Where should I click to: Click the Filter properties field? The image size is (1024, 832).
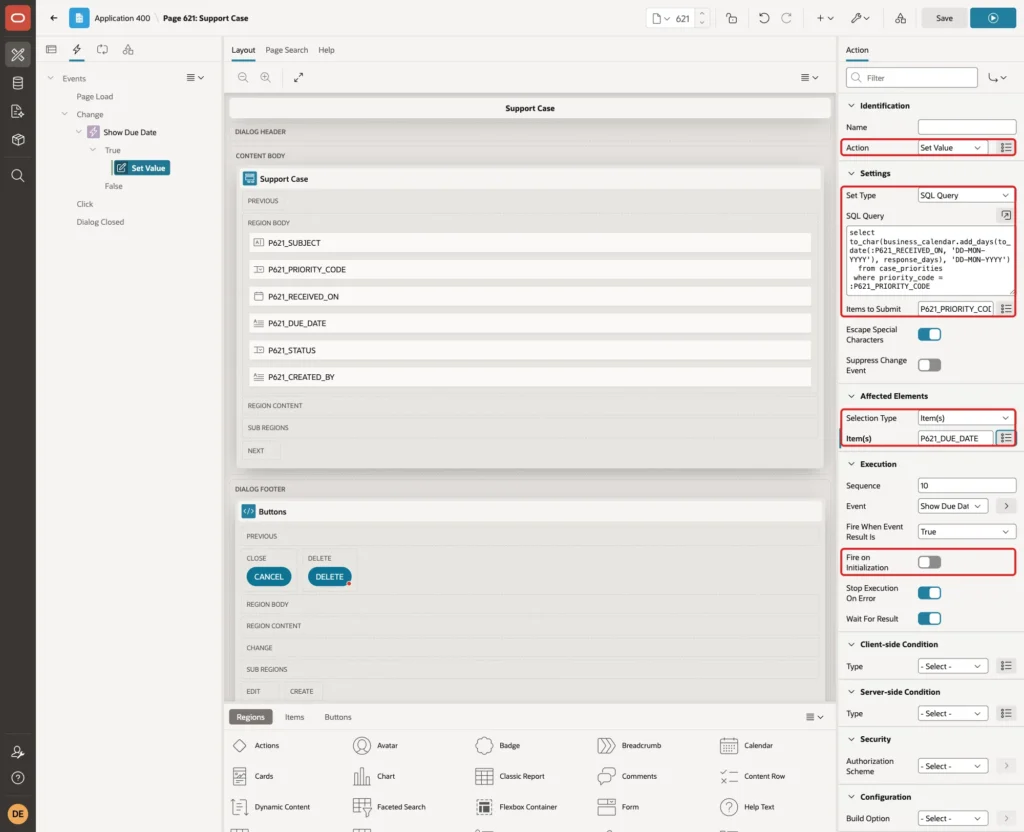[912, 78]
